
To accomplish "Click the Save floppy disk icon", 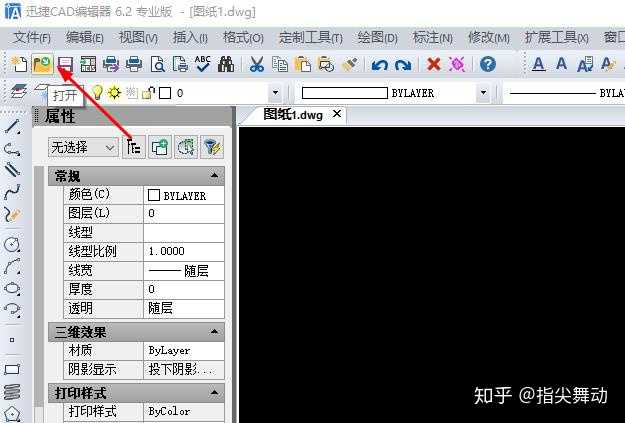I will pos(65,64).
